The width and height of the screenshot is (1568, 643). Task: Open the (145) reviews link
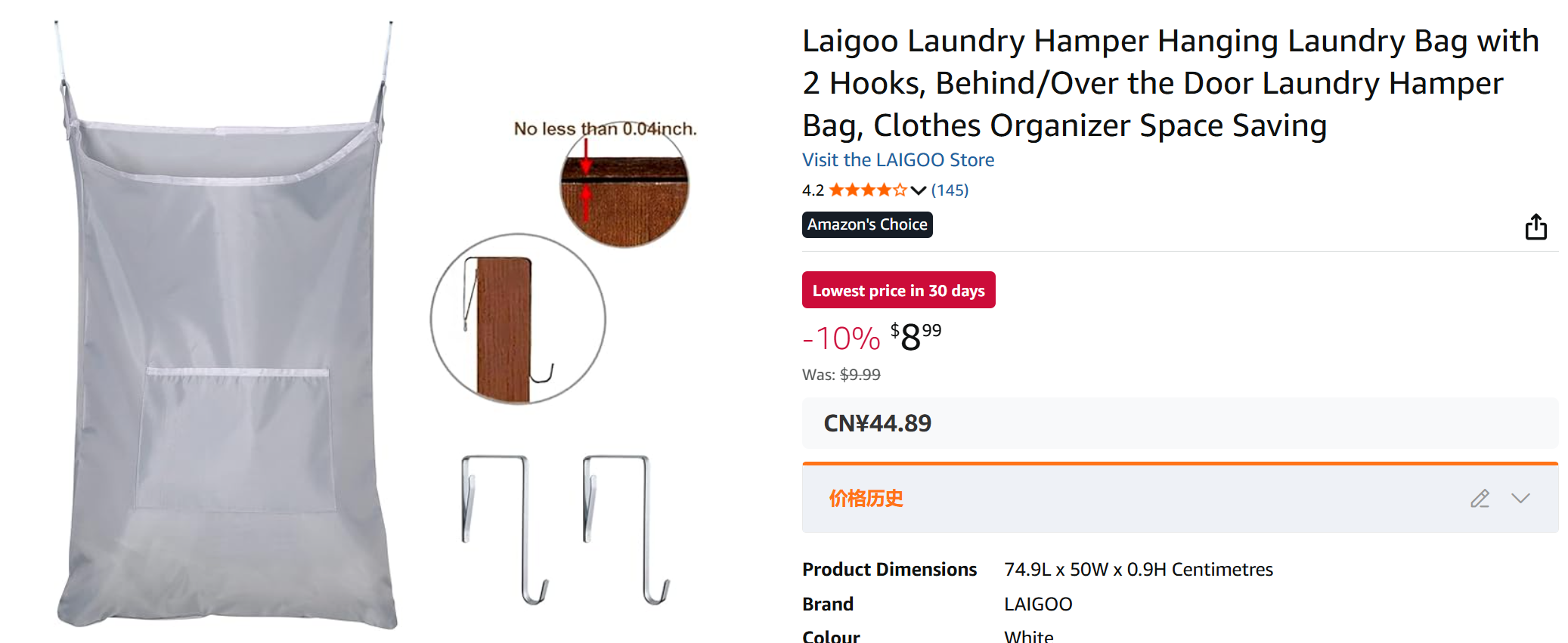[x=950, y=190]
